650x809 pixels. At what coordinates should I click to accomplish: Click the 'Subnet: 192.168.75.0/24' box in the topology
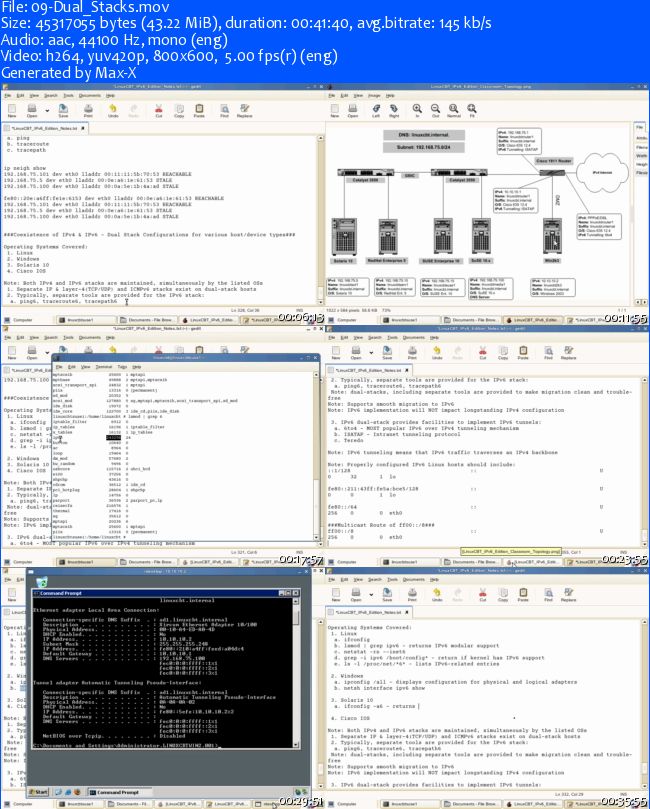pos(424,148)
